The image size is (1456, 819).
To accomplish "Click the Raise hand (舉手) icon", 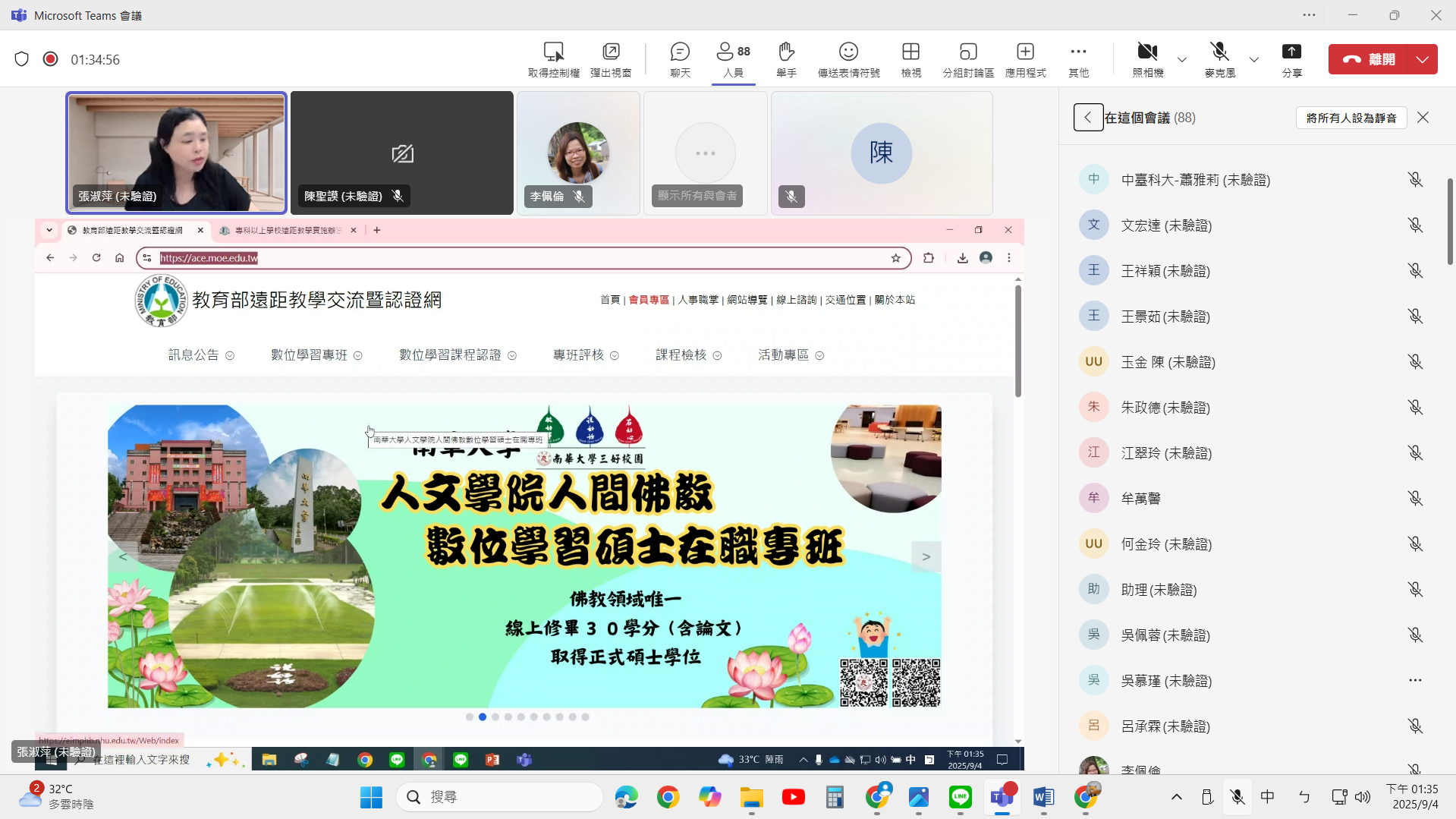I will click(x=786, y=59).
